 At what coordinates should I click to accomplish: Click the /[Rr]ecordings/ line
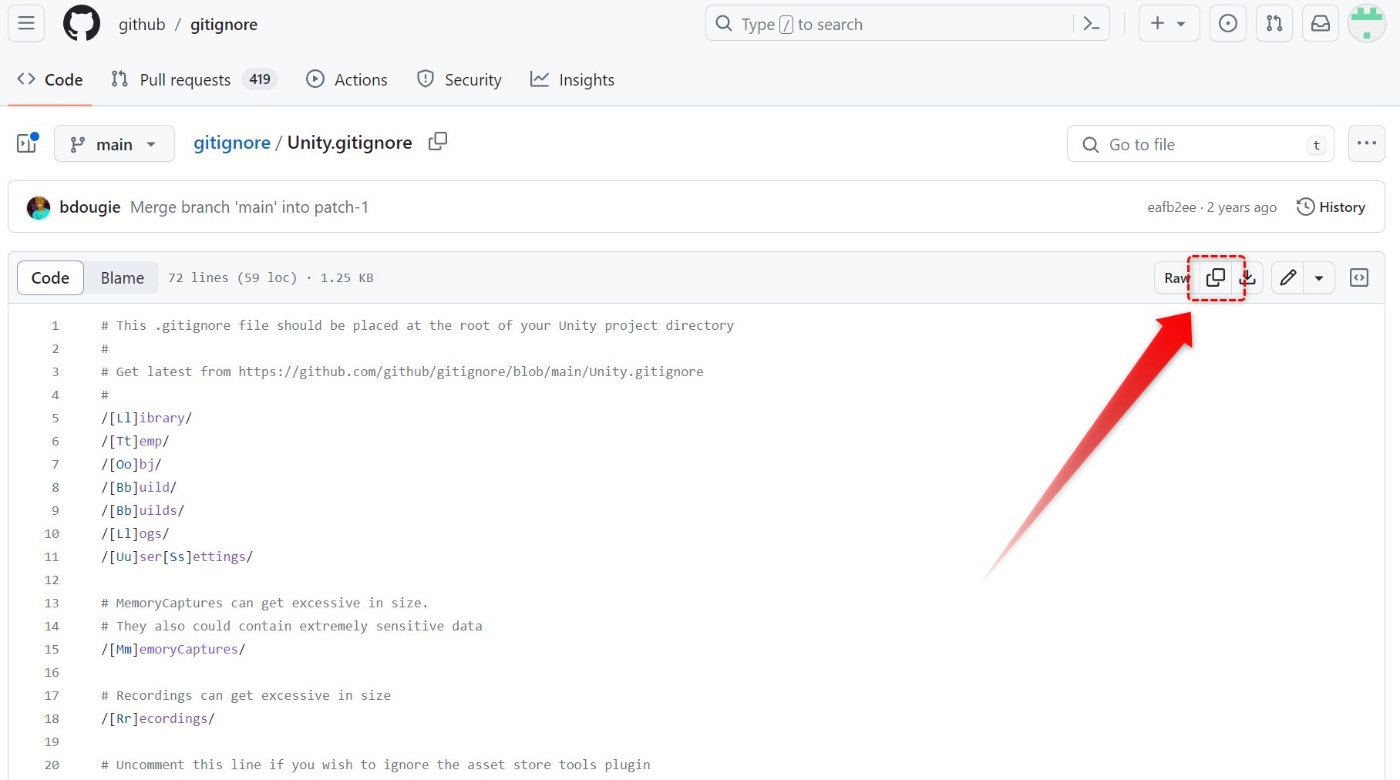pyautogui.click(x=158, y=718)
